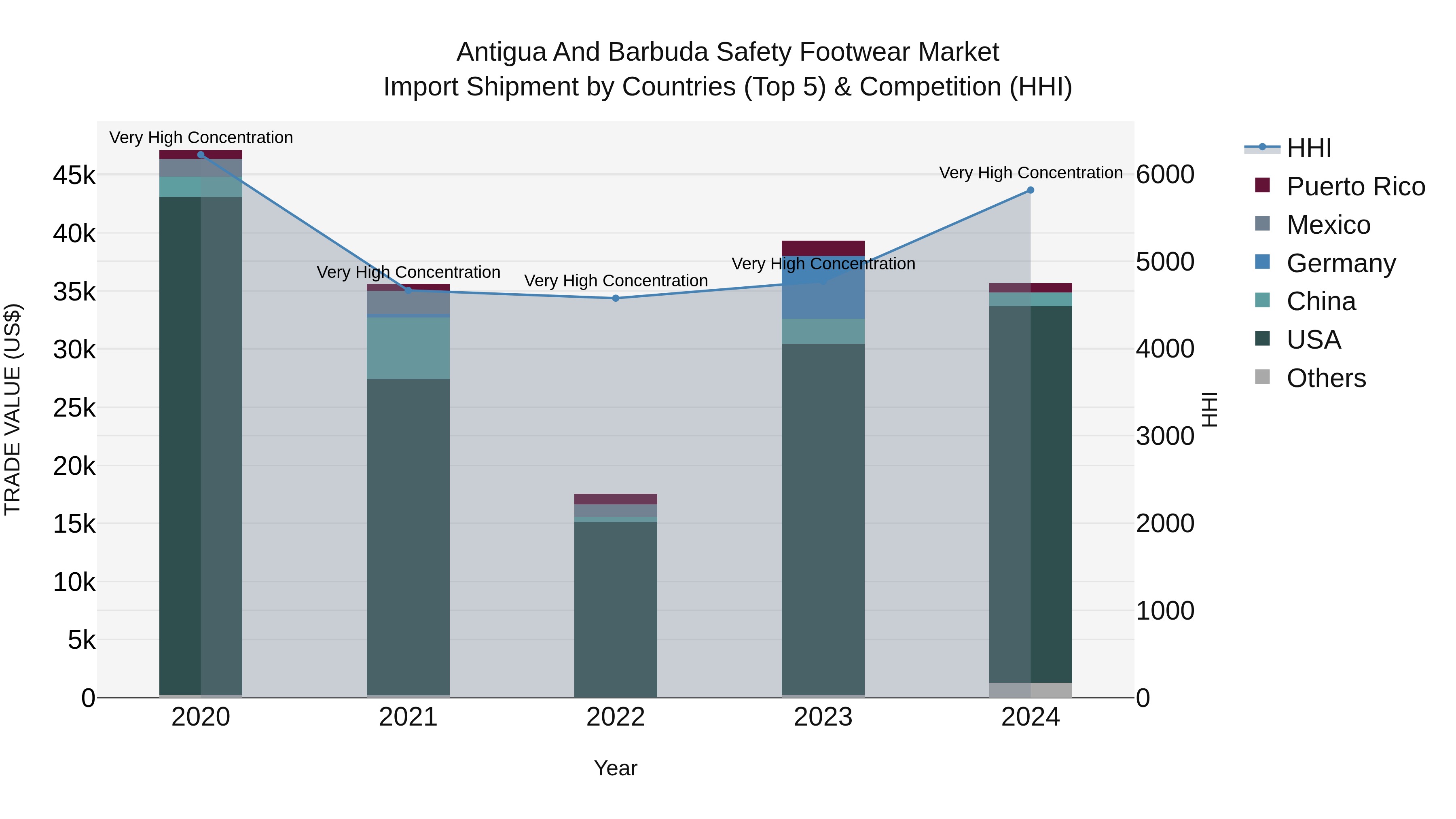
Task: Select the 2021 China bar segment
Action: 408,348
